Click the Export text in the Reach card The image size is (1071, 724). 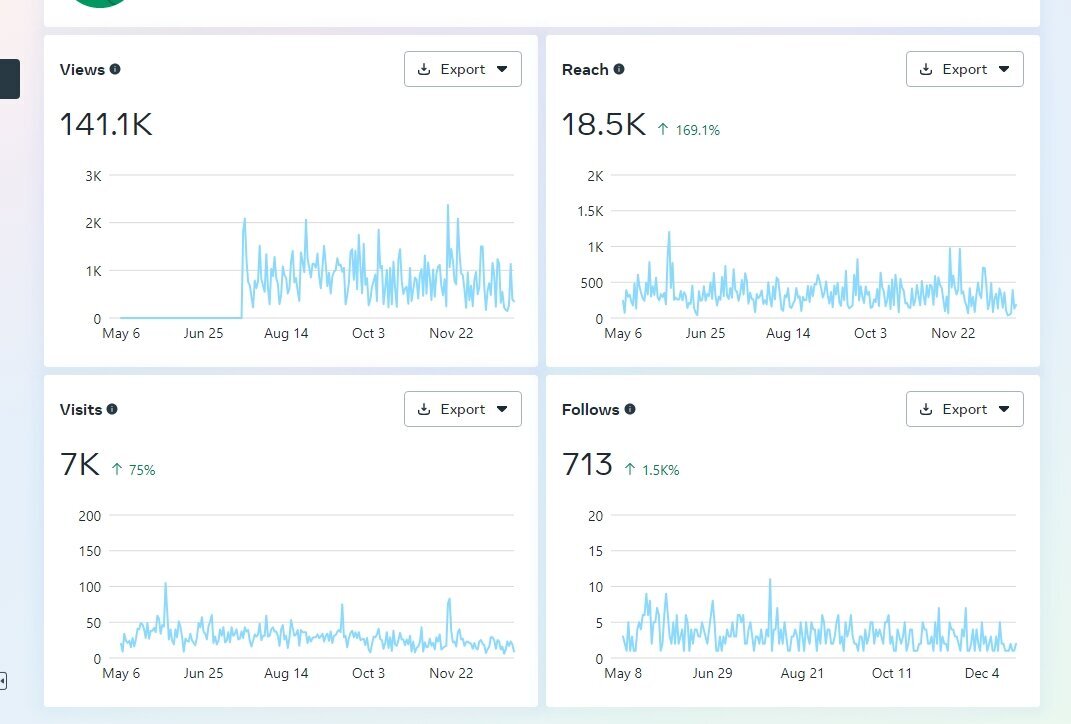click(x=964, y=70)
